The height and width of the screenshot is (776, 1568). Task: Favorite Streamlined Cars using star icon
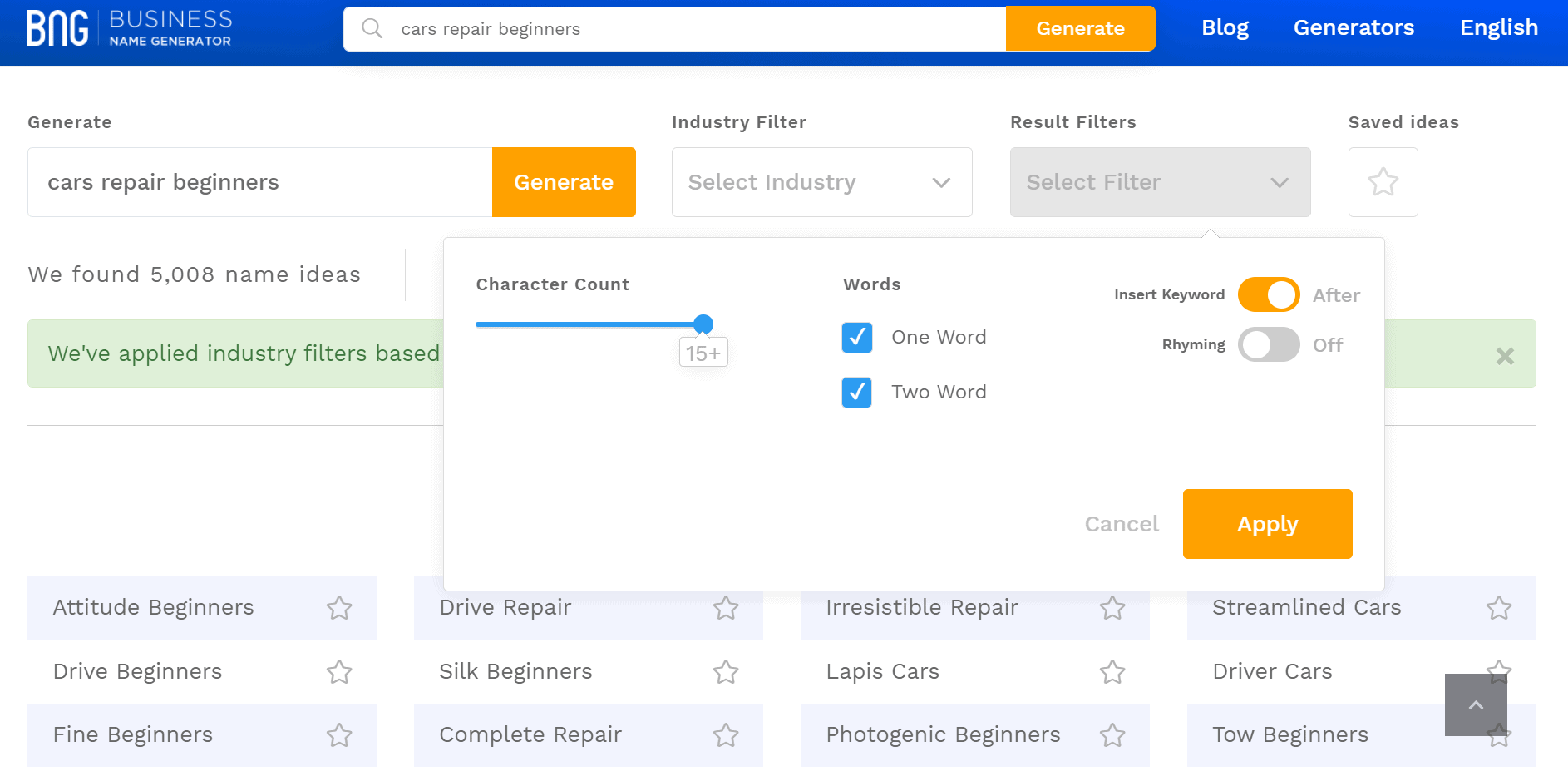tap(1498, 608)
